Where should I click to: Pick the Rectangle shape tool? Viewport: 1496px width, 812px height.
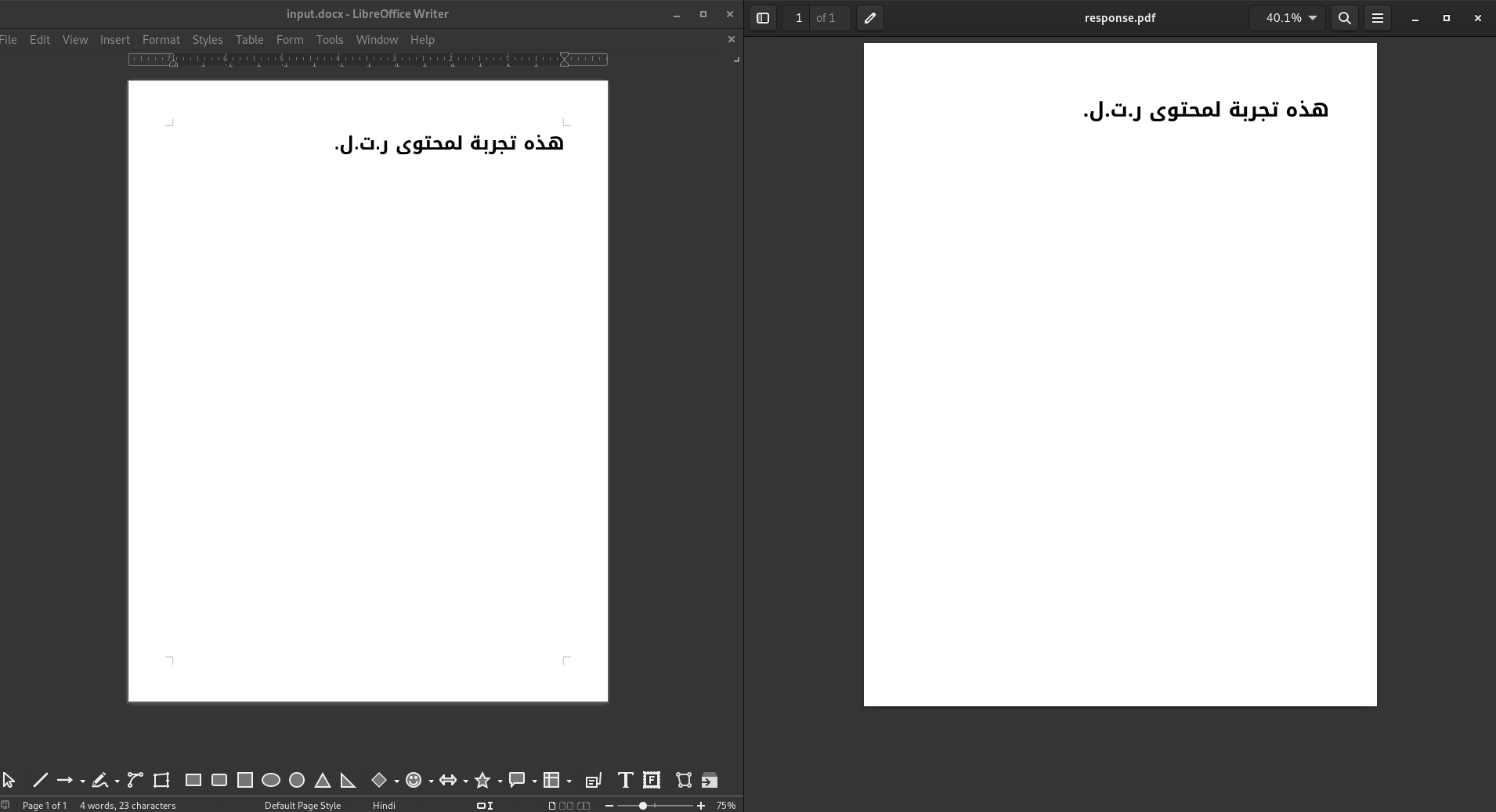[193, 780]
